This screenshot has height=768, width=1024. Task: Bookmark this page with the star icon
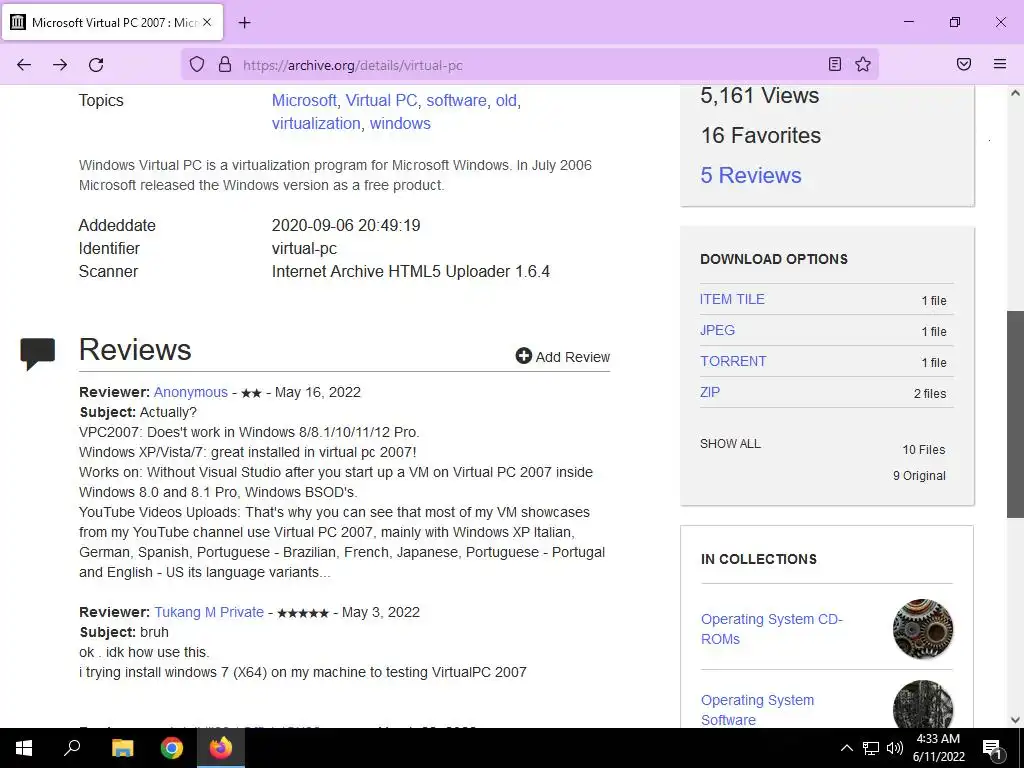[x=863, y=64]
